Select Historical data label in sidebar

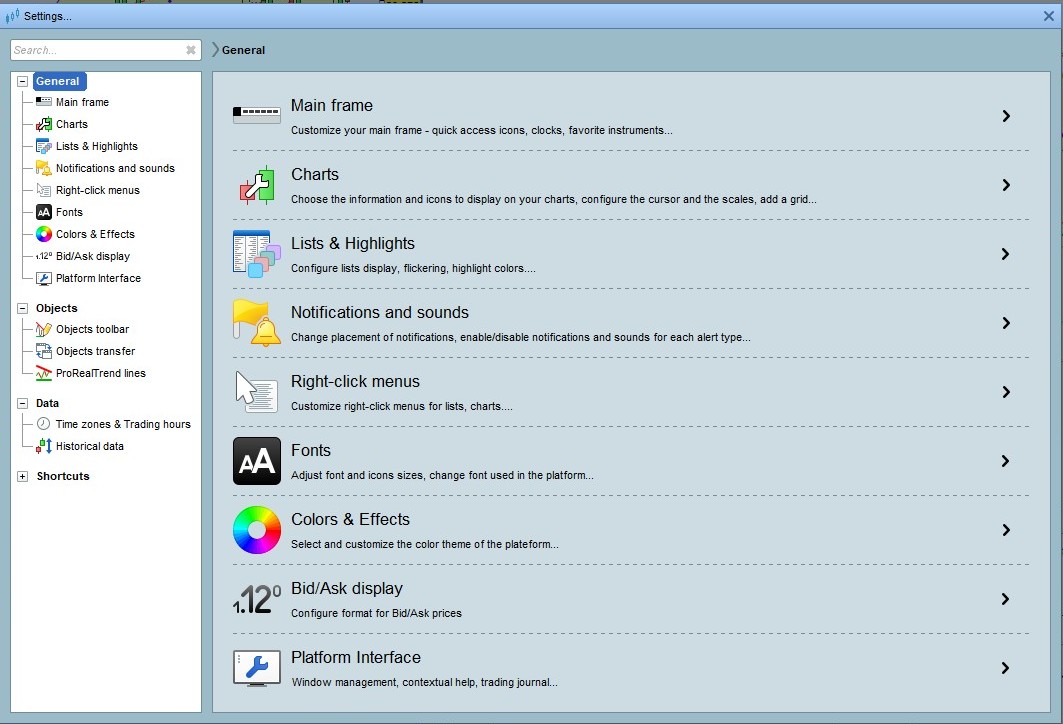89,446
